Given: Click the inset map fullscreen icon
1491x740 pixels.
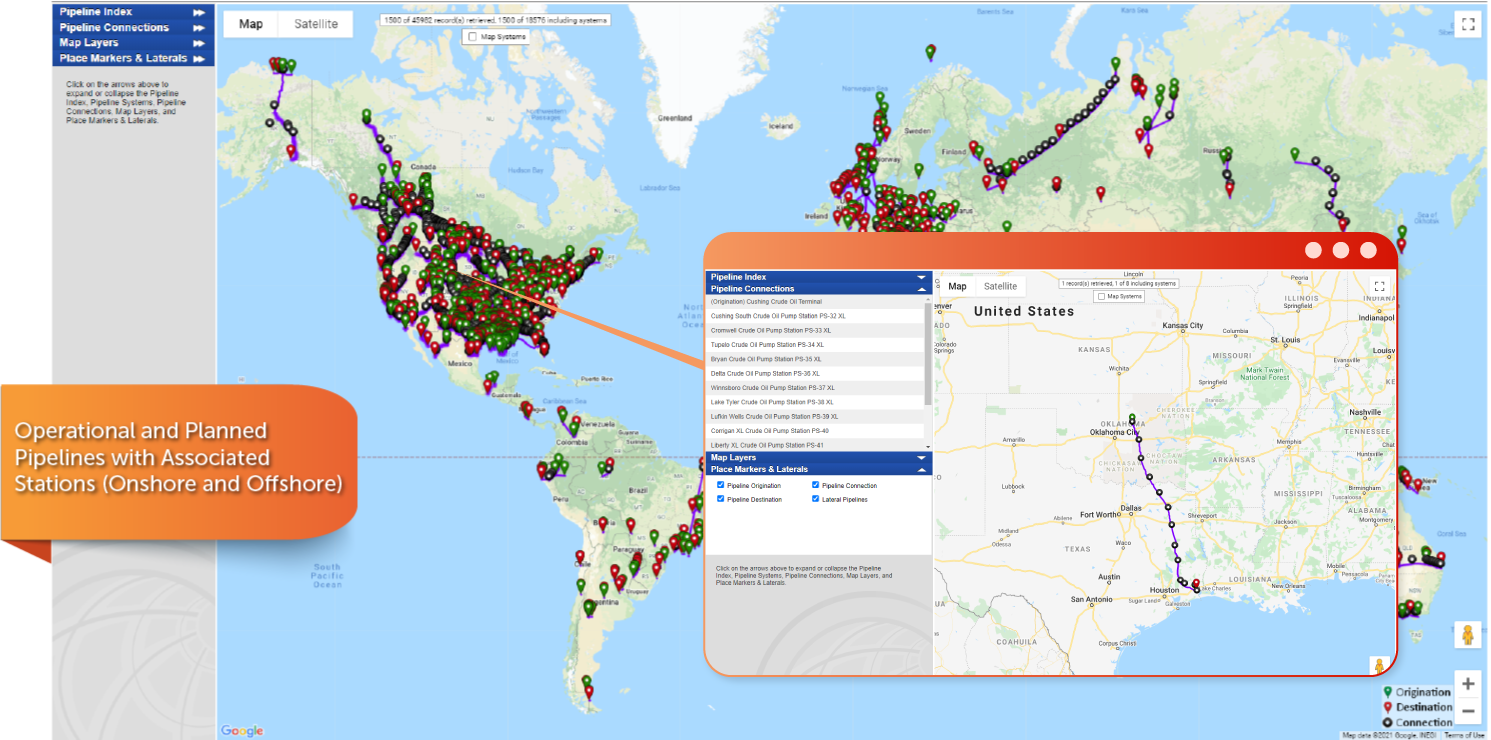Looking at the screenshot, I should [1379, 286].
